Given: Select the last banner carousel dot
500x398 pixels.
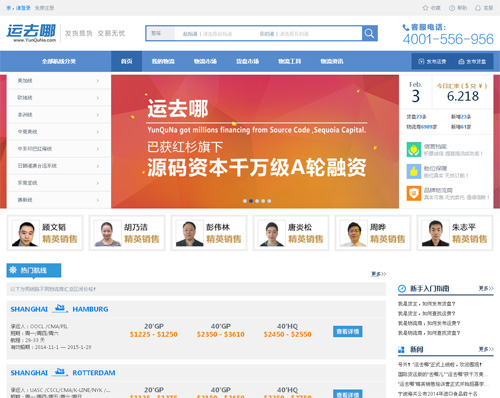Looking at the screenshot, I should 269,201.
